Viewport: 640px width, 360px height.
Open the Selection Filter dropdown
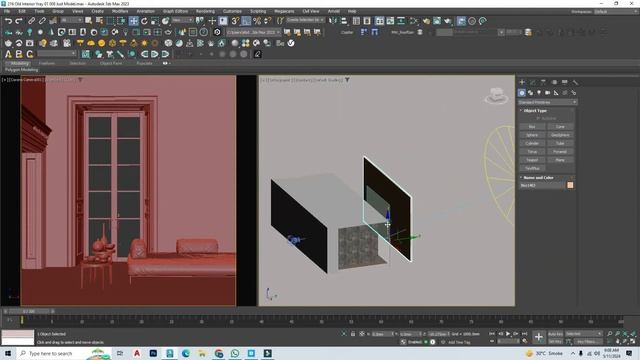pyautogui.click(x=71, y=20)
